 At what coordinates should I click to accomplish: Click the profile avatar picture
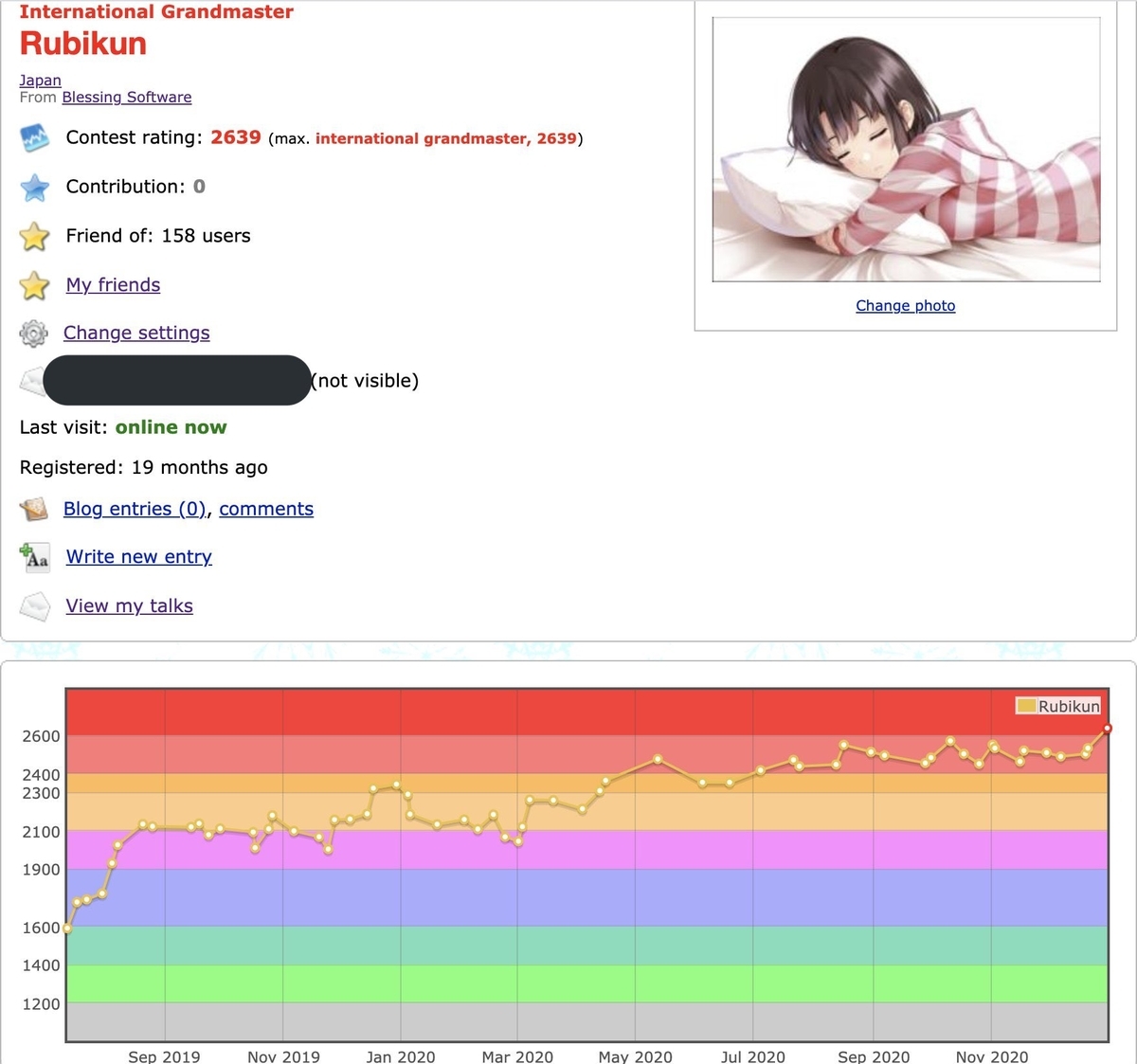tap(907, 150)
